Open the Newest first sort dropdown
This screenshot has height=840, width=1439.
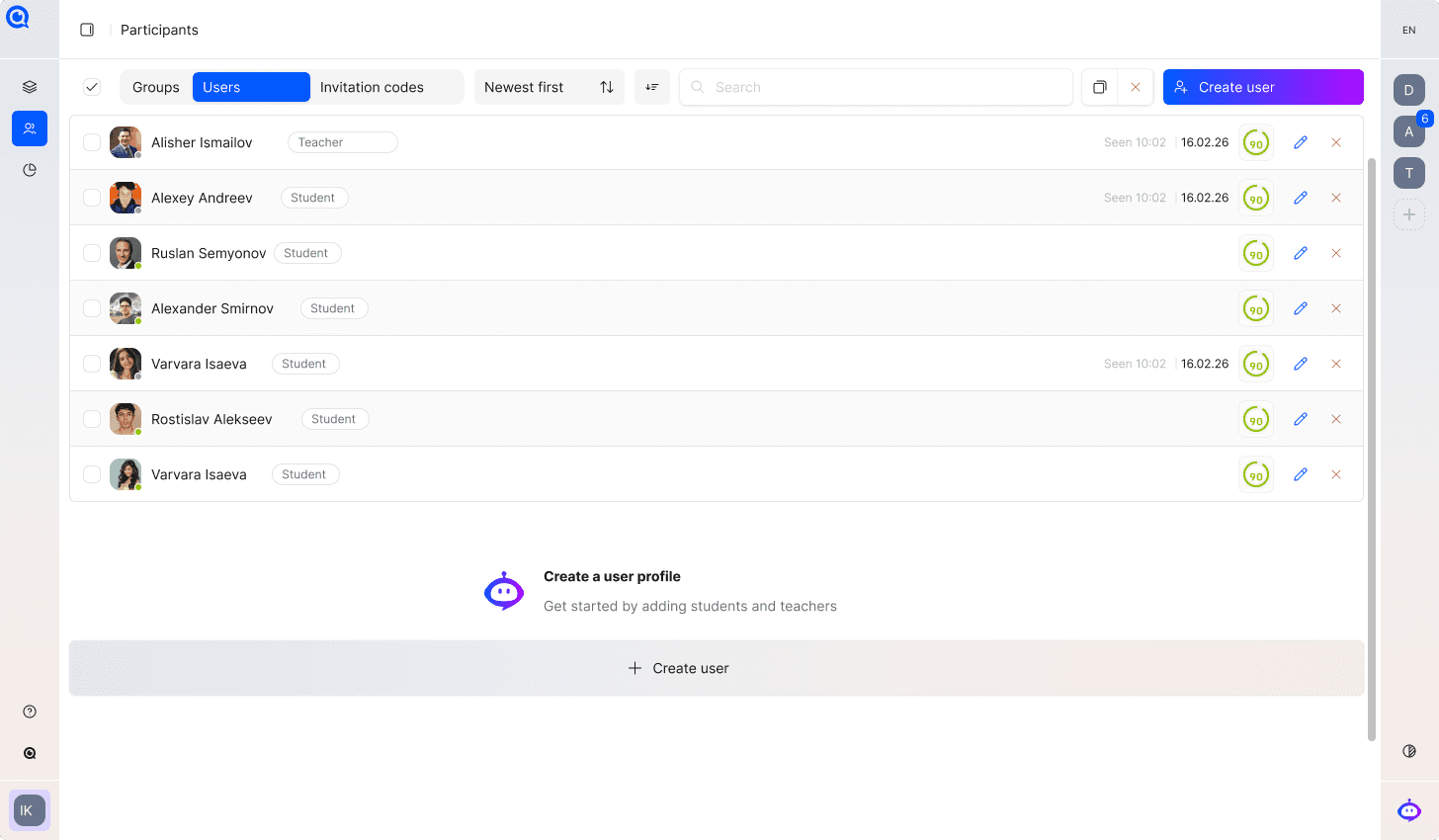(549, 87)
